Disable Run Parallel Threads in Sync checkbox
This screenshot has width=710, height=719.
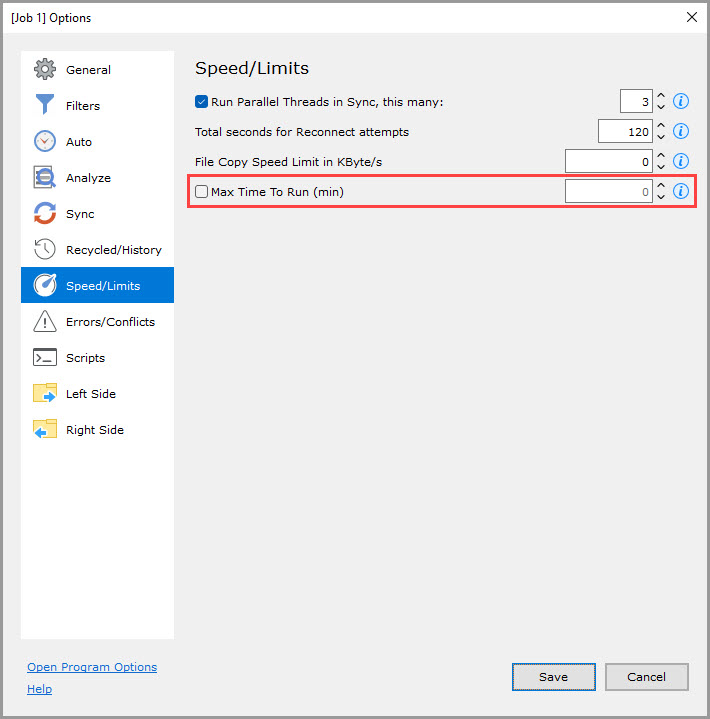click(x=202, y=101)
